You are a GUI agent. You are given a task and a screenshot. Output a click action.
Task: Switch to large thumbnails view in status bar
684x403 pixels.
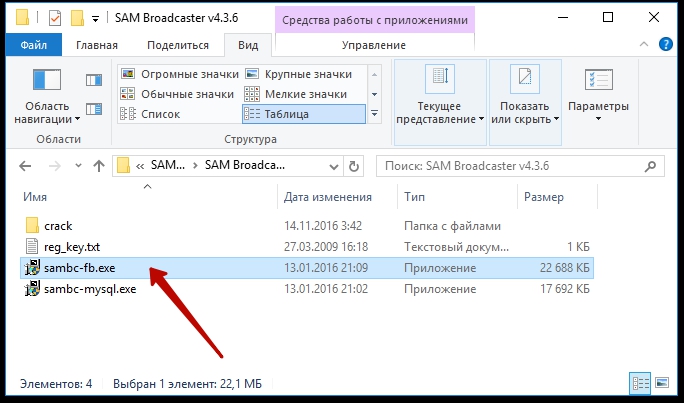[661, 383]
